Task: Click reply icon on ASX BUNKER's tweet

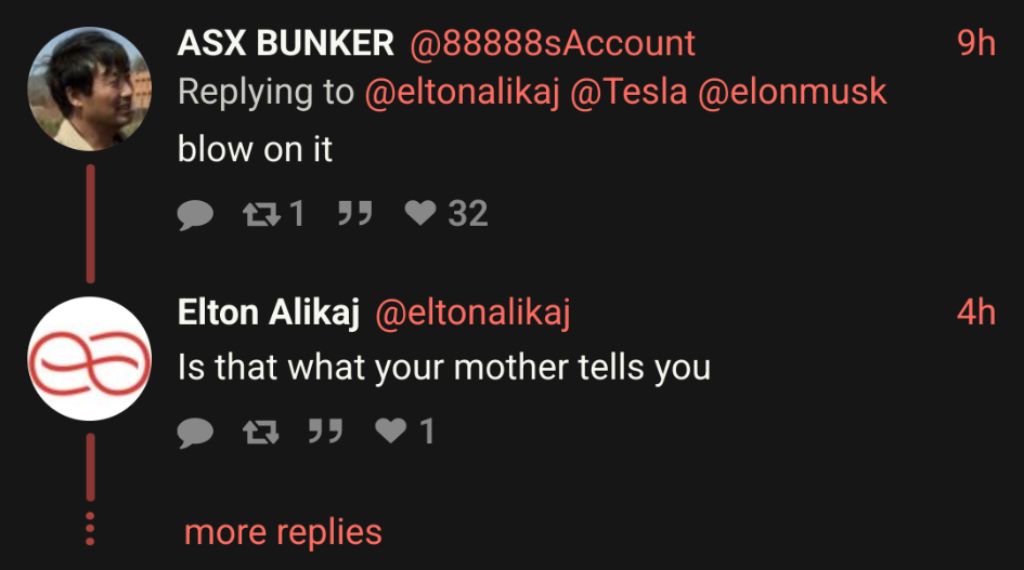Action: (196, 214)
